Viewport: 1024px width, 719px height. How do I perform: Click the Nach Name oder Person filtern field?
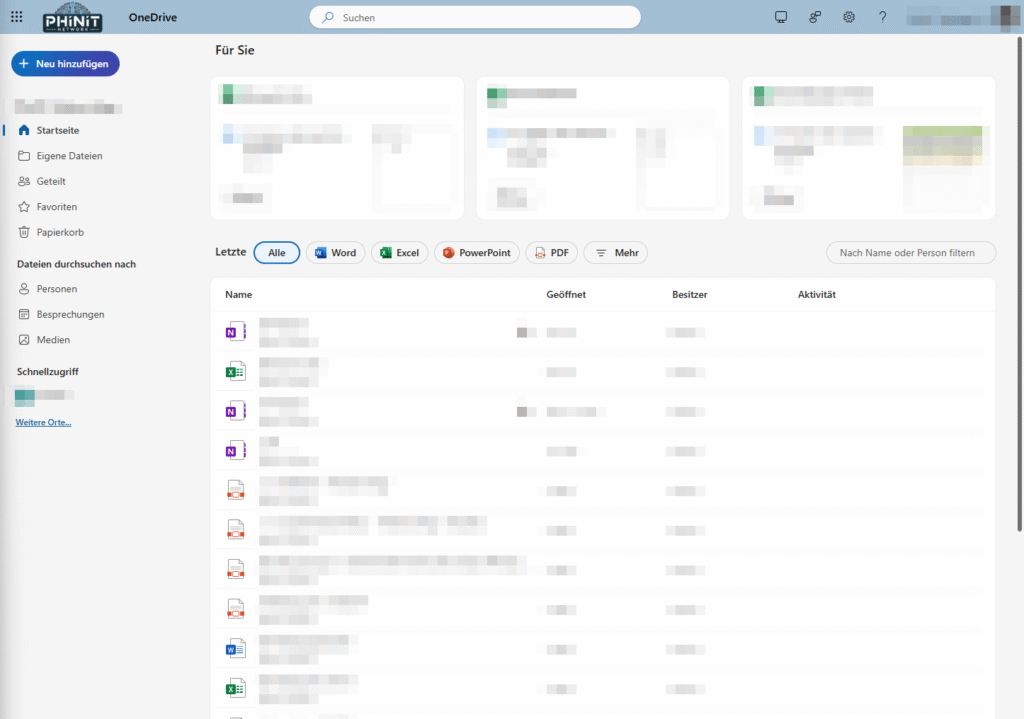pos(910,252)
